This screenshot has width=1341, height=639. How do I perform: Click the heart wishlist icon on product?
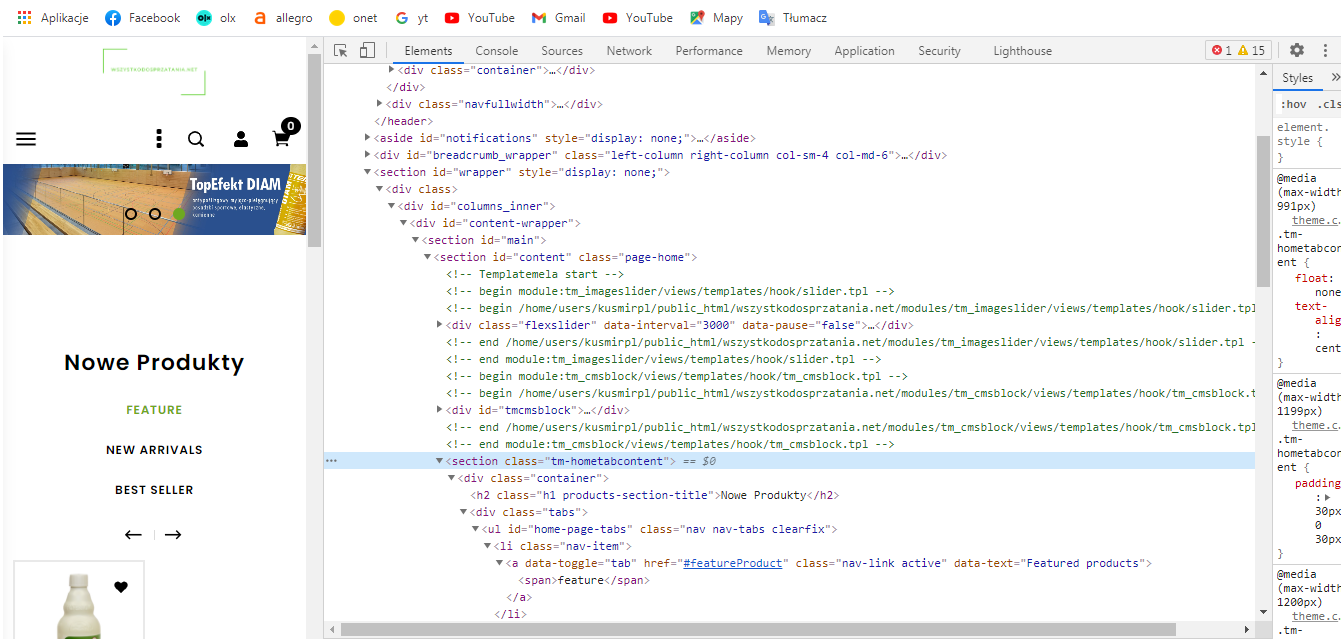point(121,587)
